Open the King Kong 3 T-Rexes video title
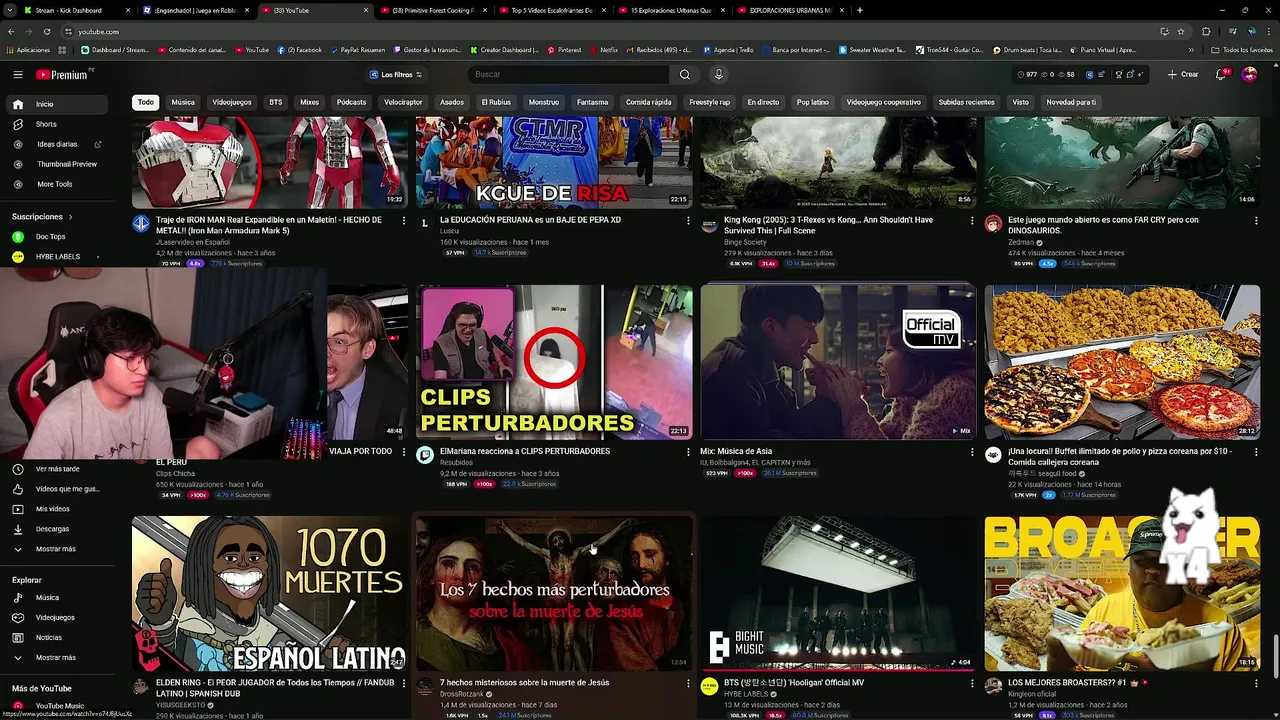This screenshot has height=720, width=1280. coord(828,225)
